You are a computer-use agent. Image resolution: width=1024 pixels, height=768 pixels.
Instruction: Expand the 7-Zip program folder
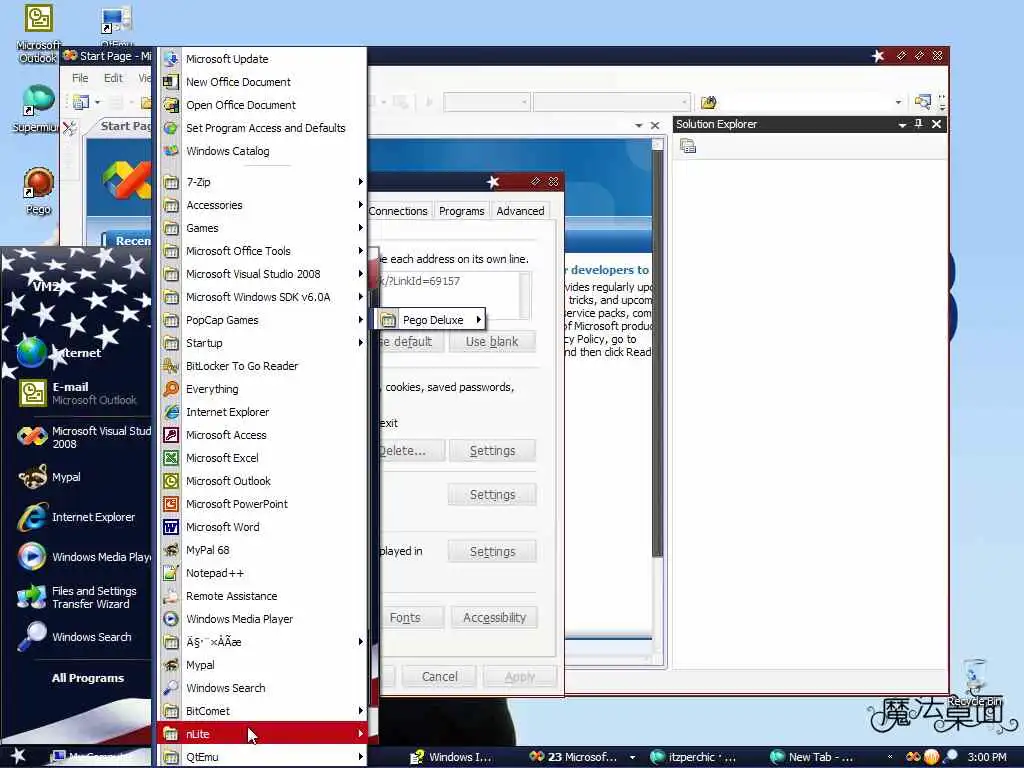pyautogui.click(x=262, y=182)
